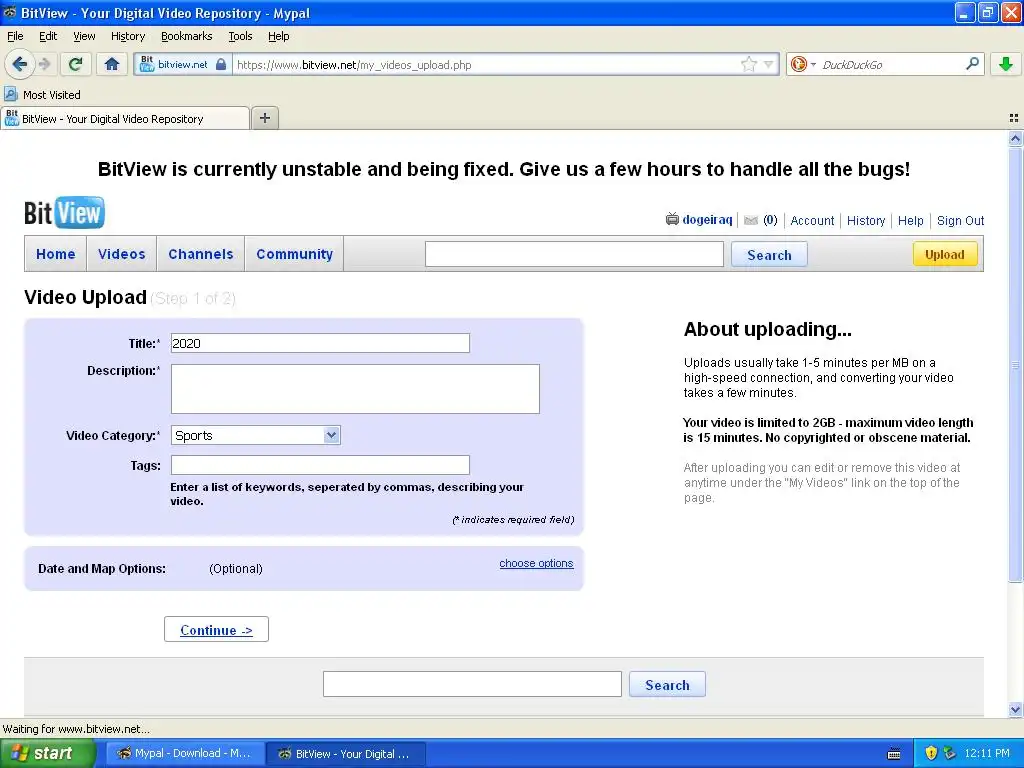Switch to Mypal - Download taskbar window
The height and width of the screenshot is (768, 1024).
pos(184,754)
